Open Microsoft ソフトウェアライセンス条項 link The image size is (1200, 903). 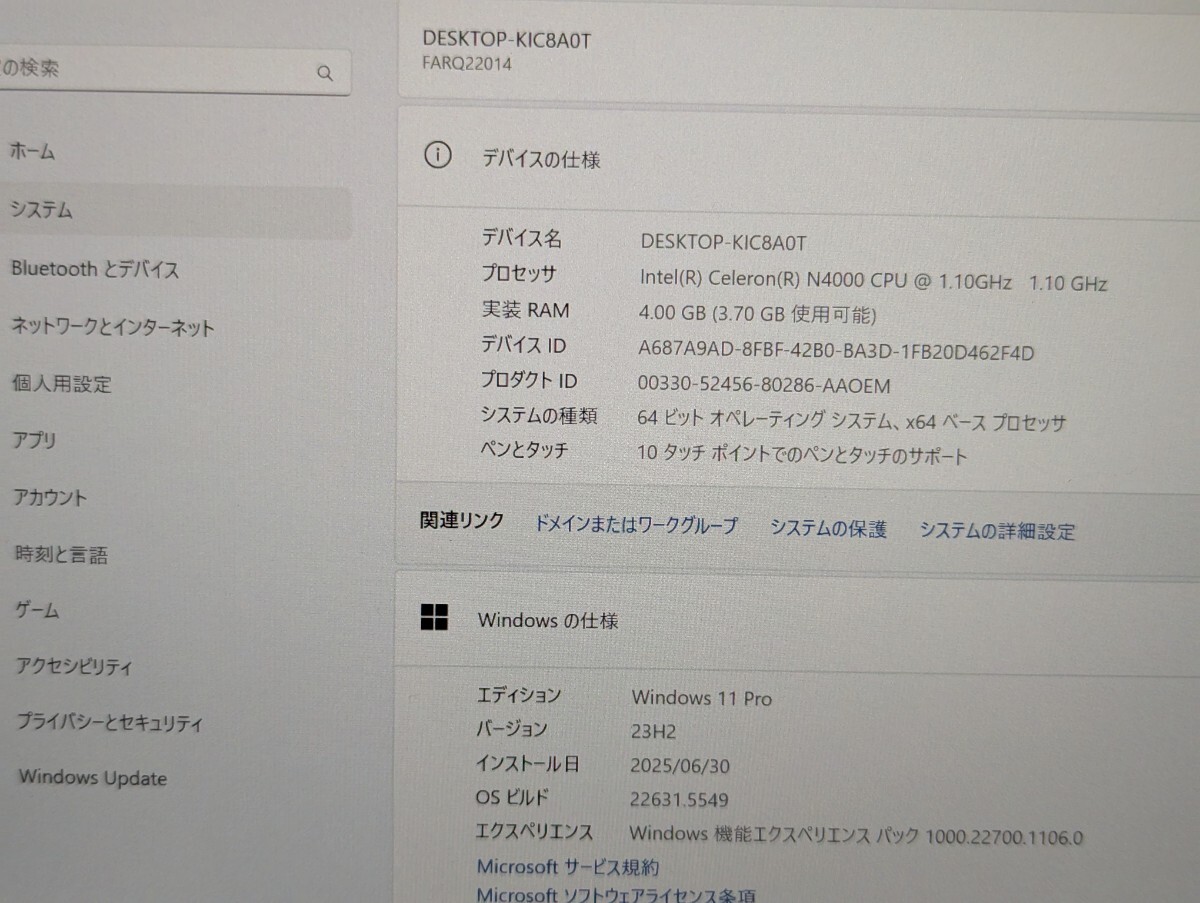click(x=616, y=895)
